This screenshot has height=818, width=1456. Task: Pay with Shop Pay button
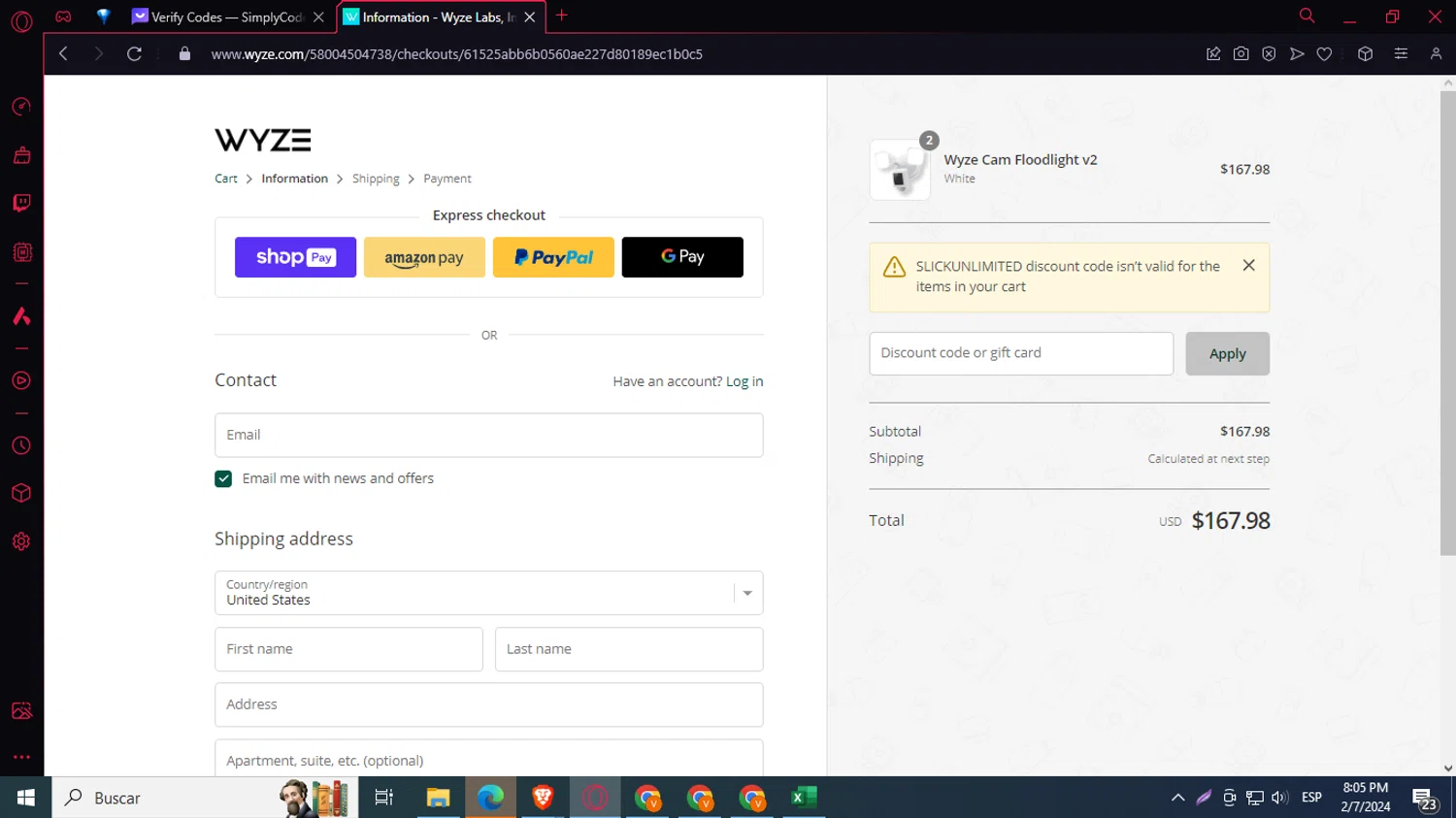(295, 257)
